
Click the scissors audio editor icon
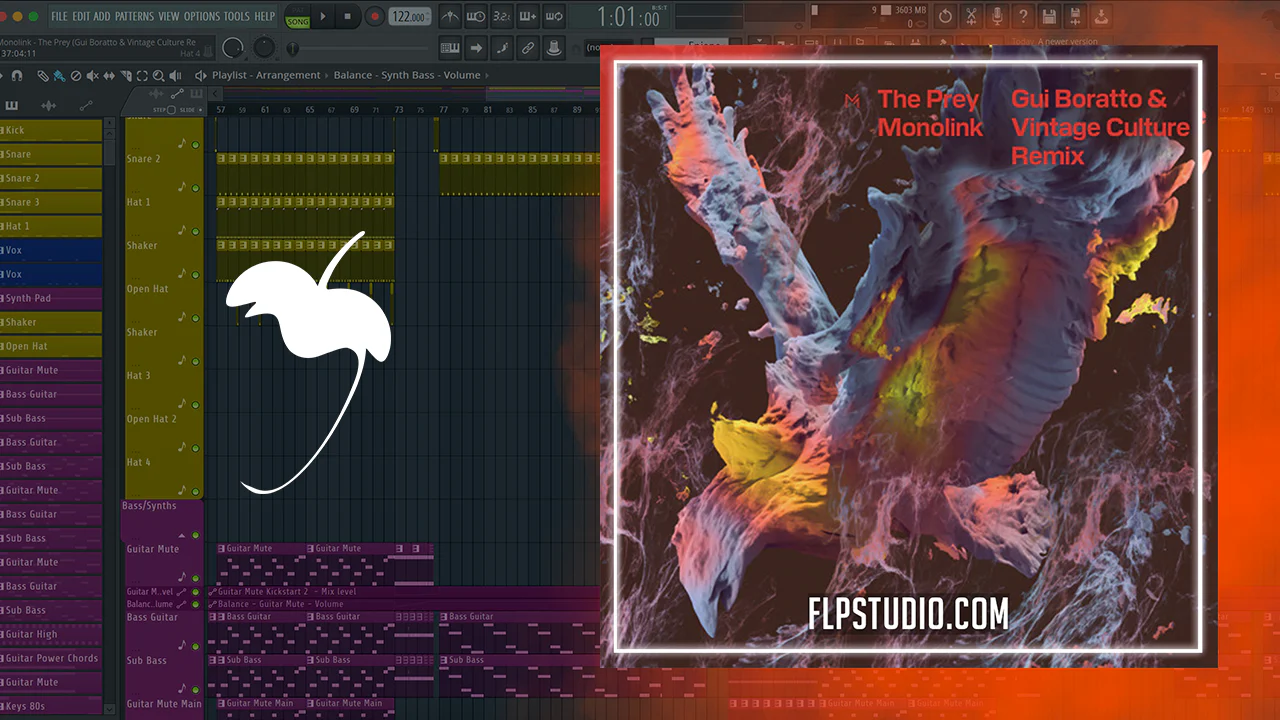point(971,17)
